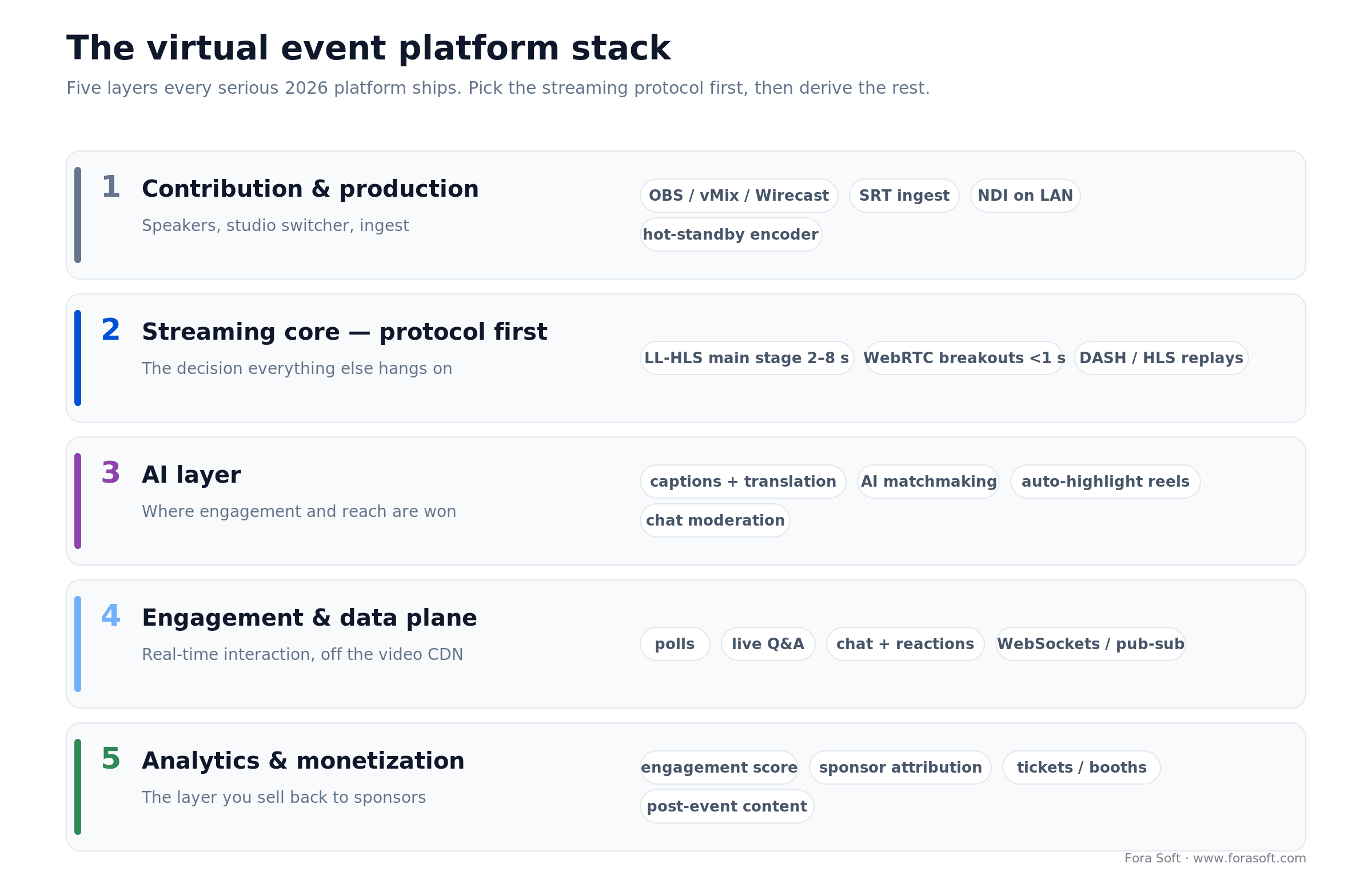Image resolution: width=1372 pixels, height=883 pixels.
Task: Click the purple layer number 3
Action: (110, 472)
